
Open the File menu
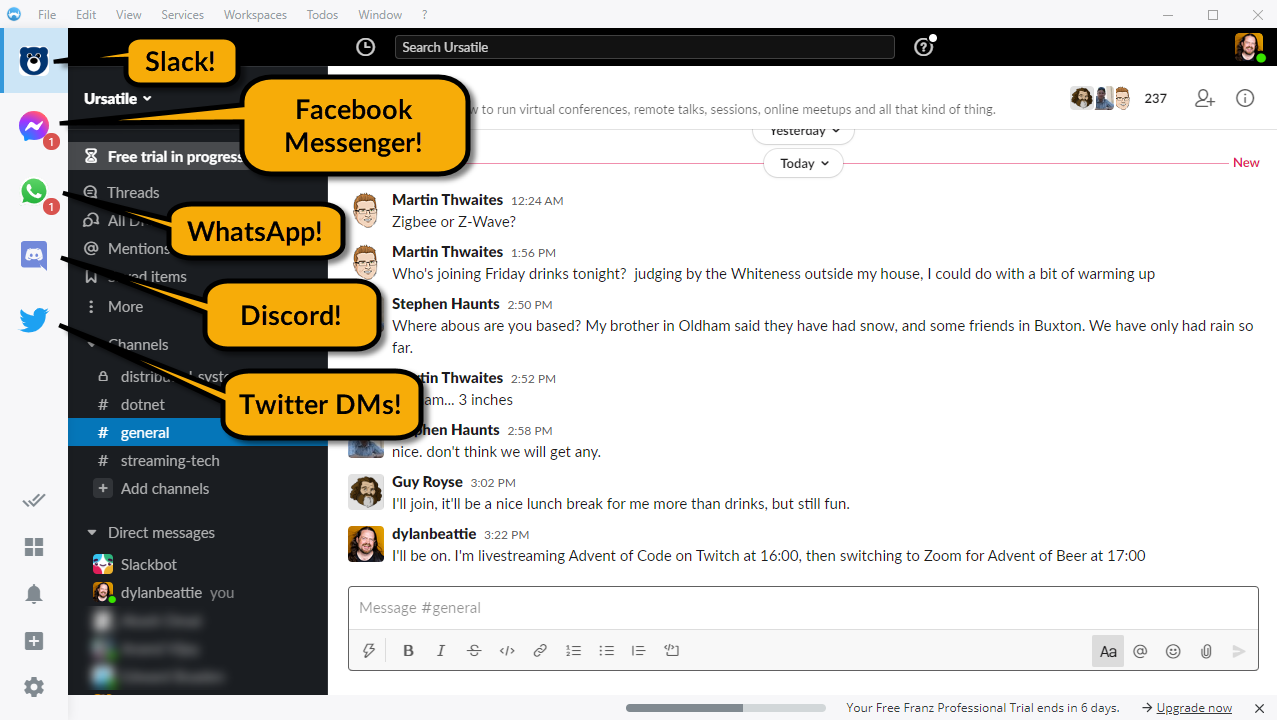point(47,15)
